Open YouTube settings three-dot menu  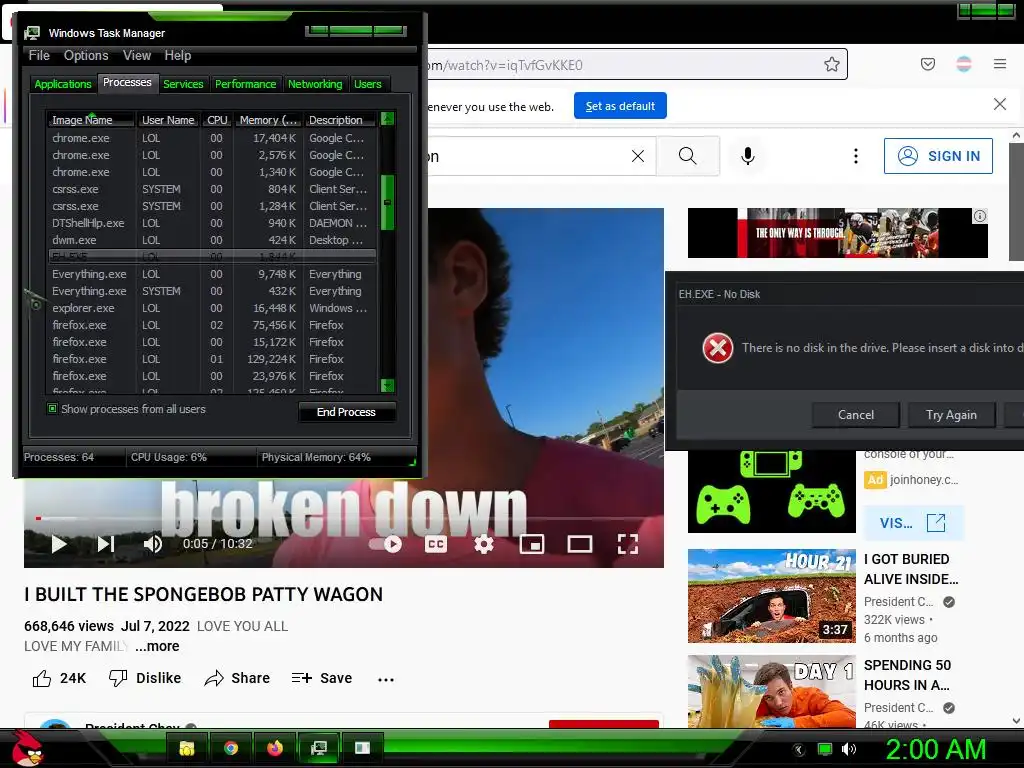pos(856,156)
